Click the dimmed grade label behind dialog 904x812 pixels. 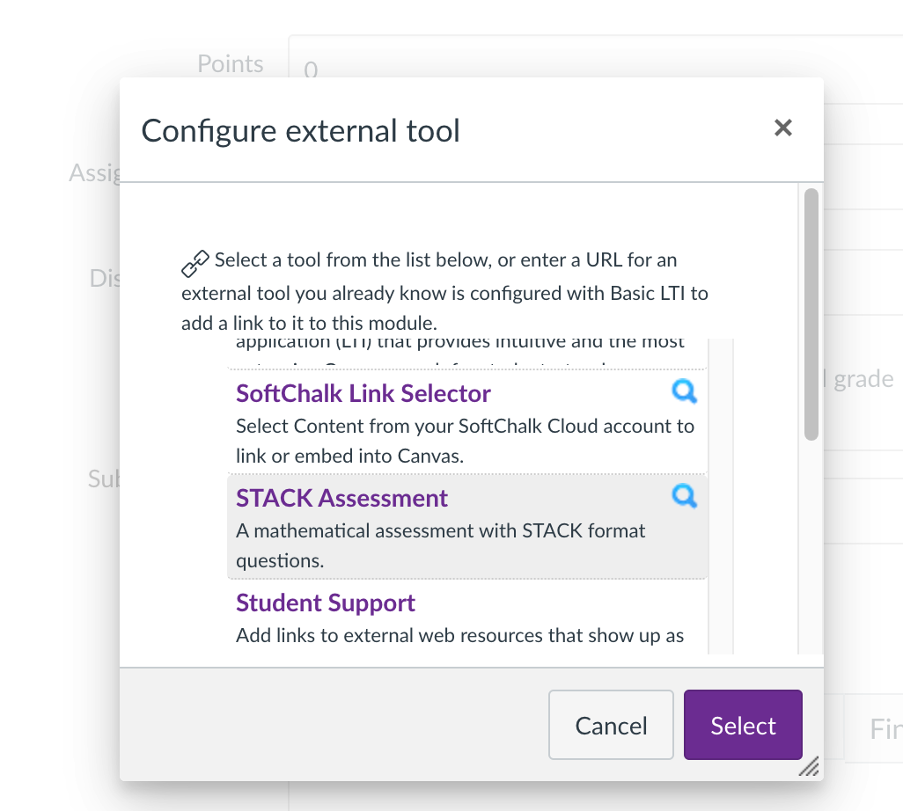(863, 379)
